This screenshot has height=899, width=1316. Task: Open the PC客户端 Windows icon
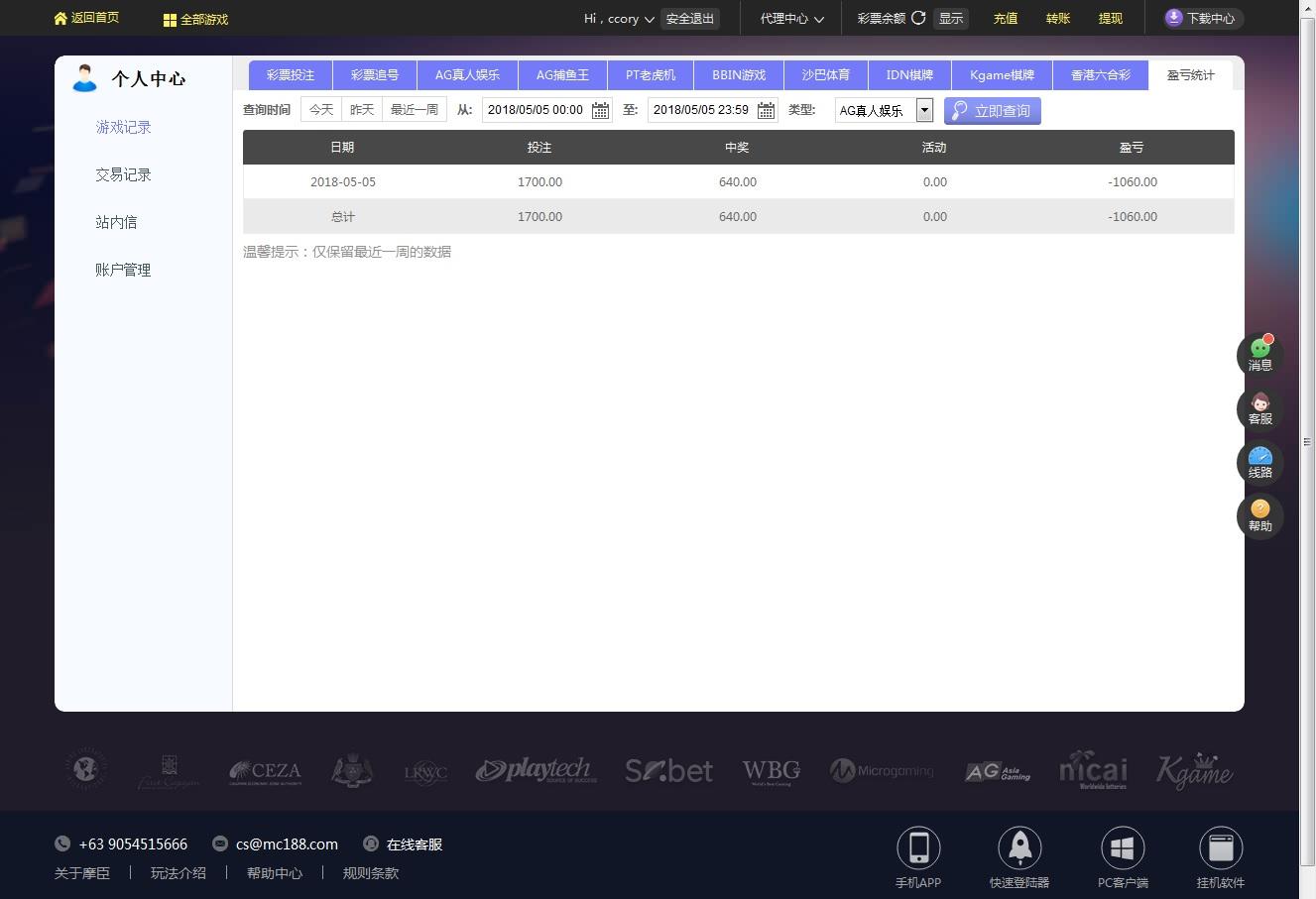pos(1123,847)
